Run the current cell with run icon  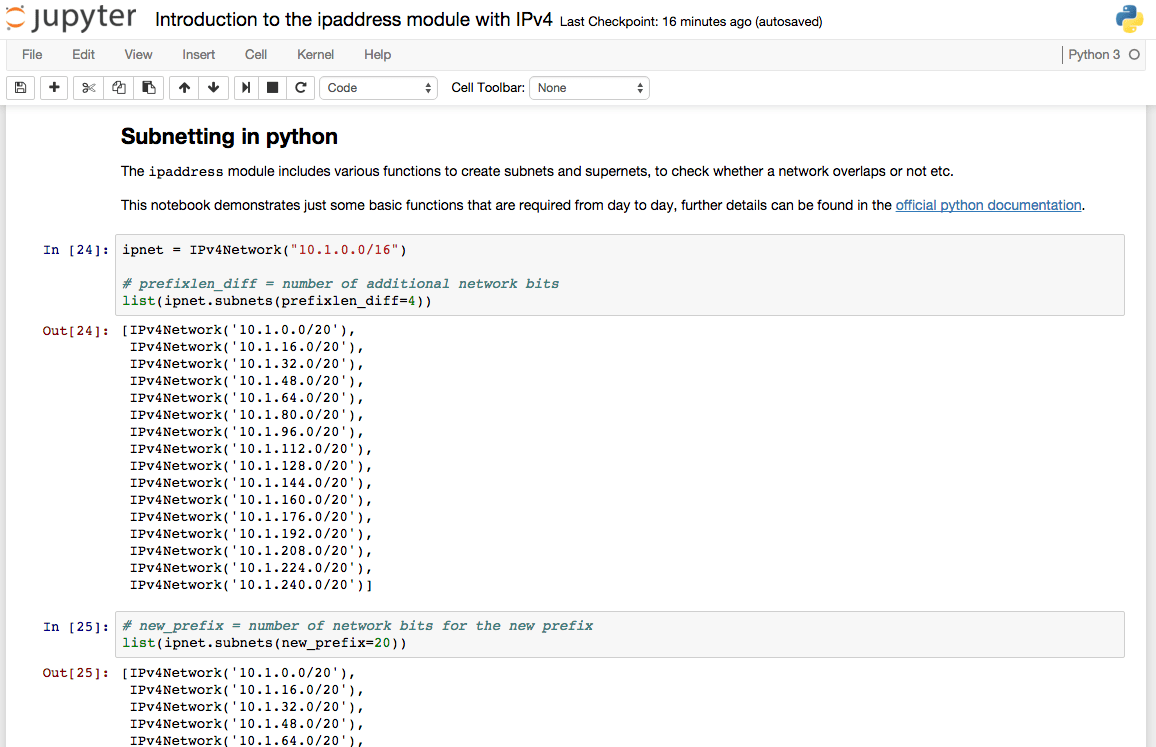(245, 87)
